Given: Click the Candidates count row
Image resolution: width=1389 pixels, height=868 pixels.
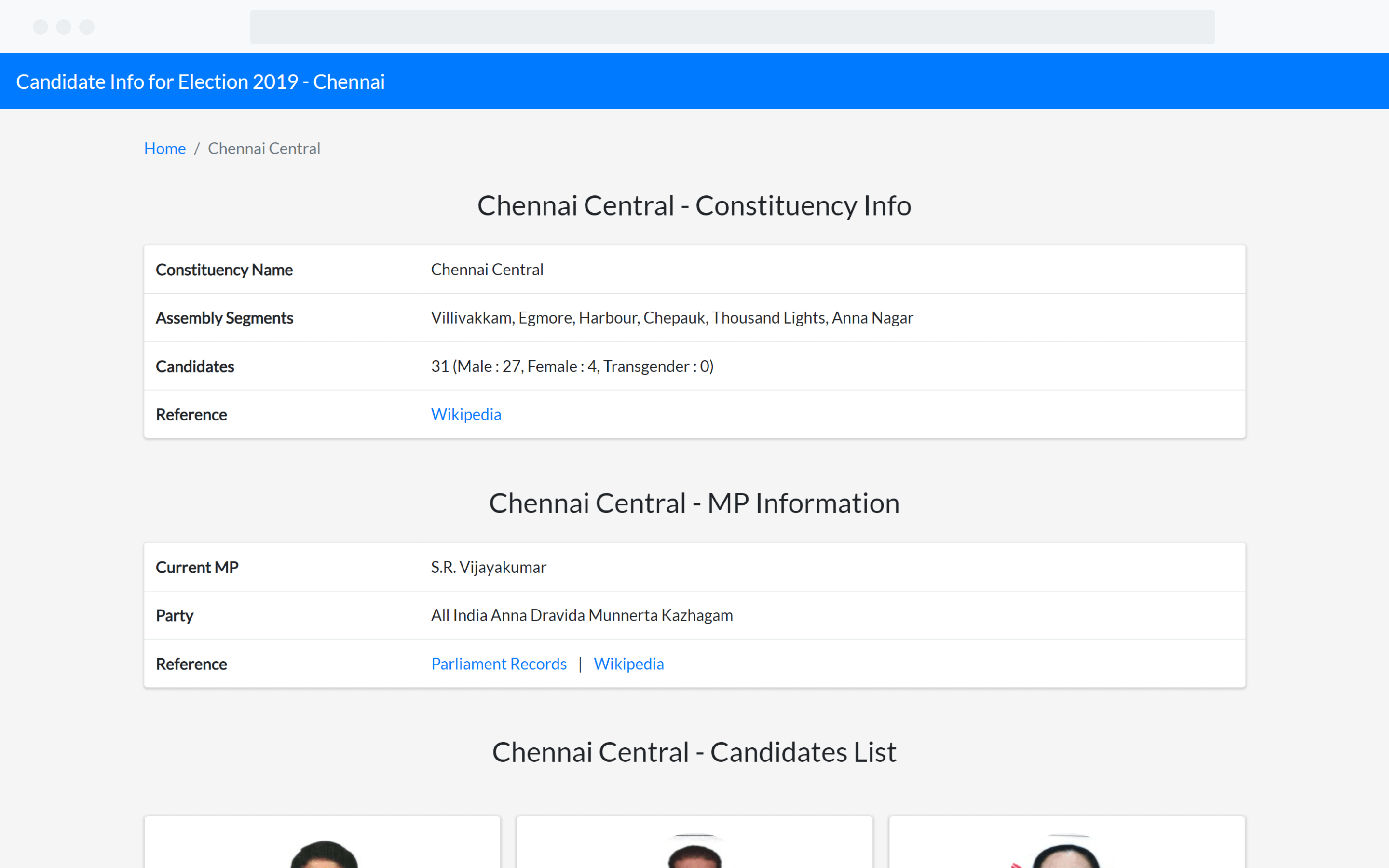Looking at the screenshot, I should [572, 366].
